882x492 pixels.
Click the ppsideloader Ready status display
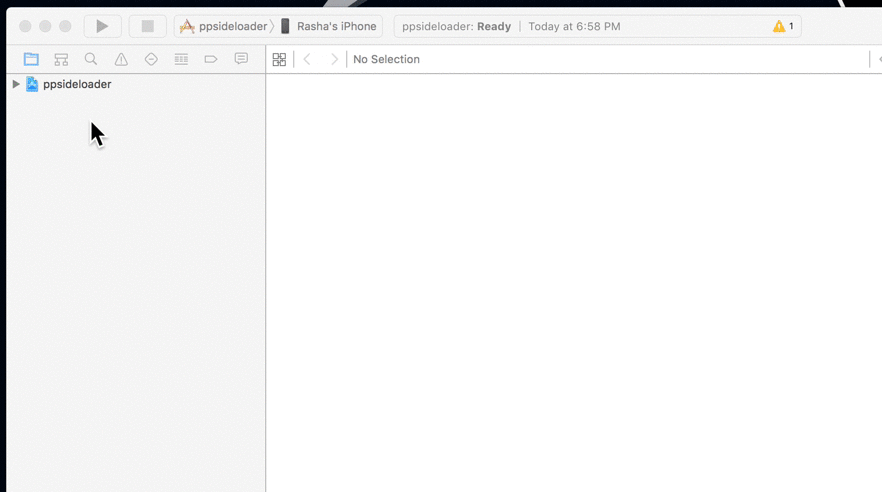pos(456,26)
